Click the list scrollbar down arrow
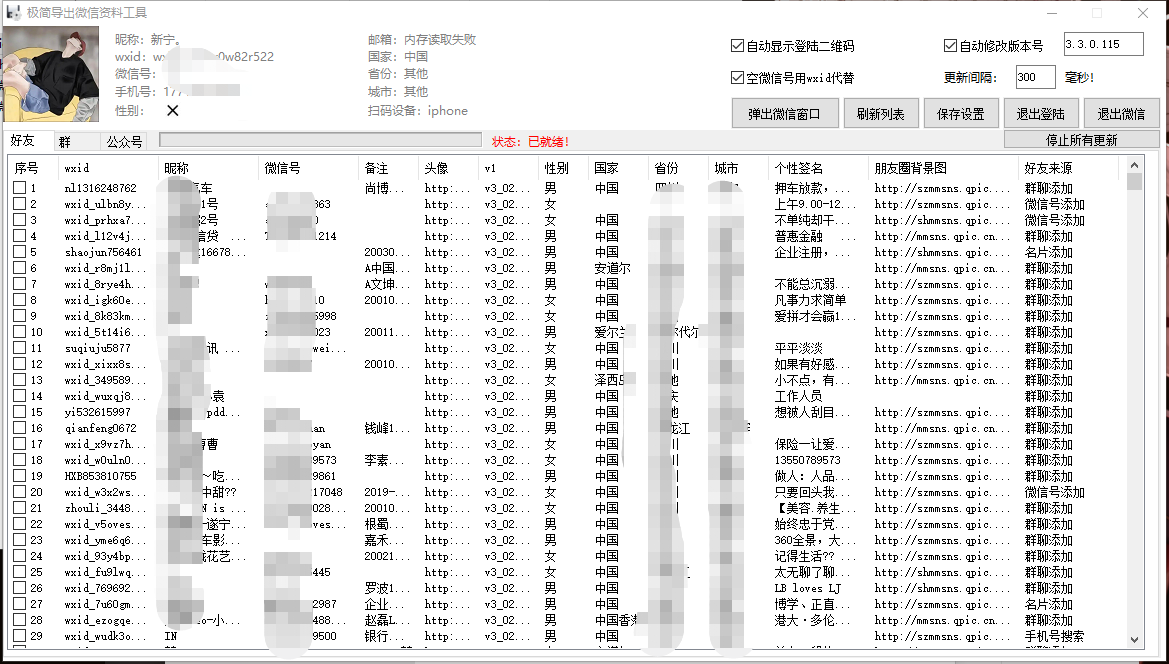 pyautogui.click(x=1134, y=639)
